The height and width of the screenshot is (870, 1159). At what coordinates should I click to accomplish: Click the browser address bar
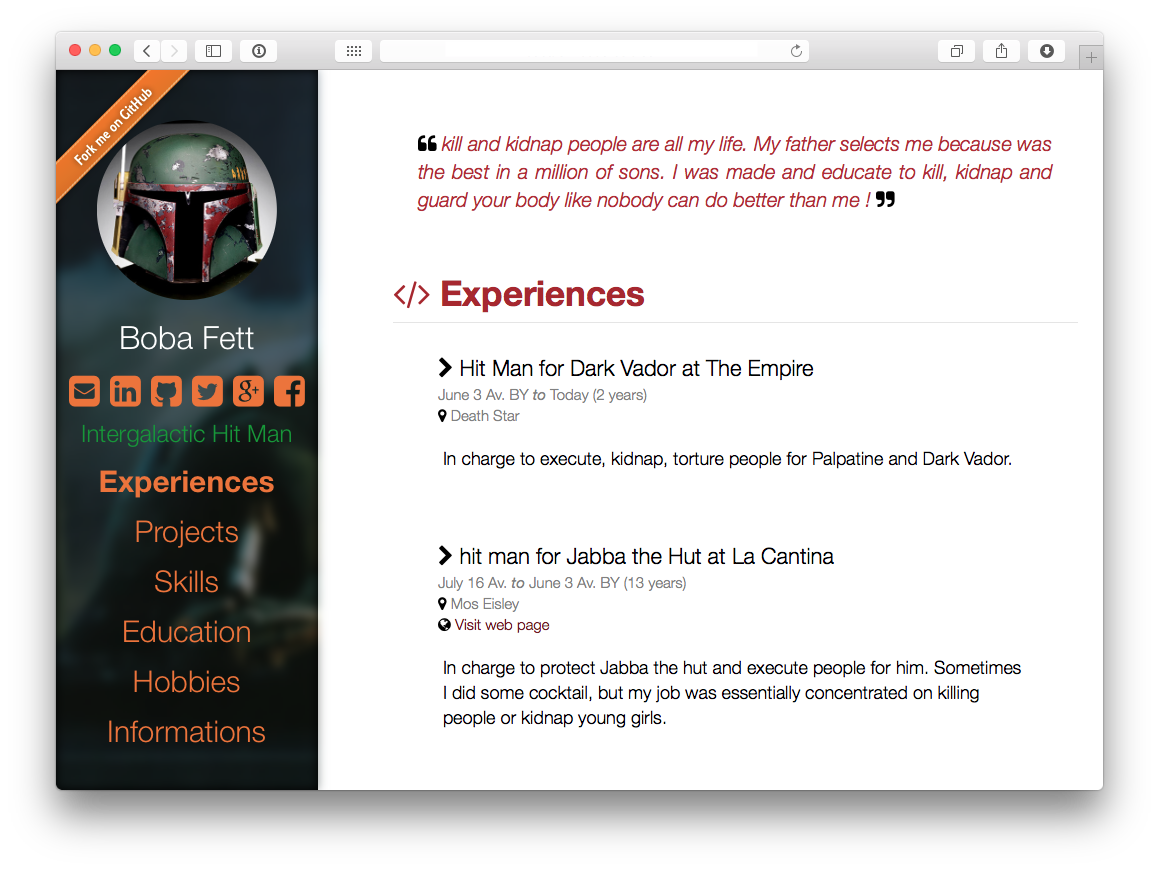pos(594,50)
